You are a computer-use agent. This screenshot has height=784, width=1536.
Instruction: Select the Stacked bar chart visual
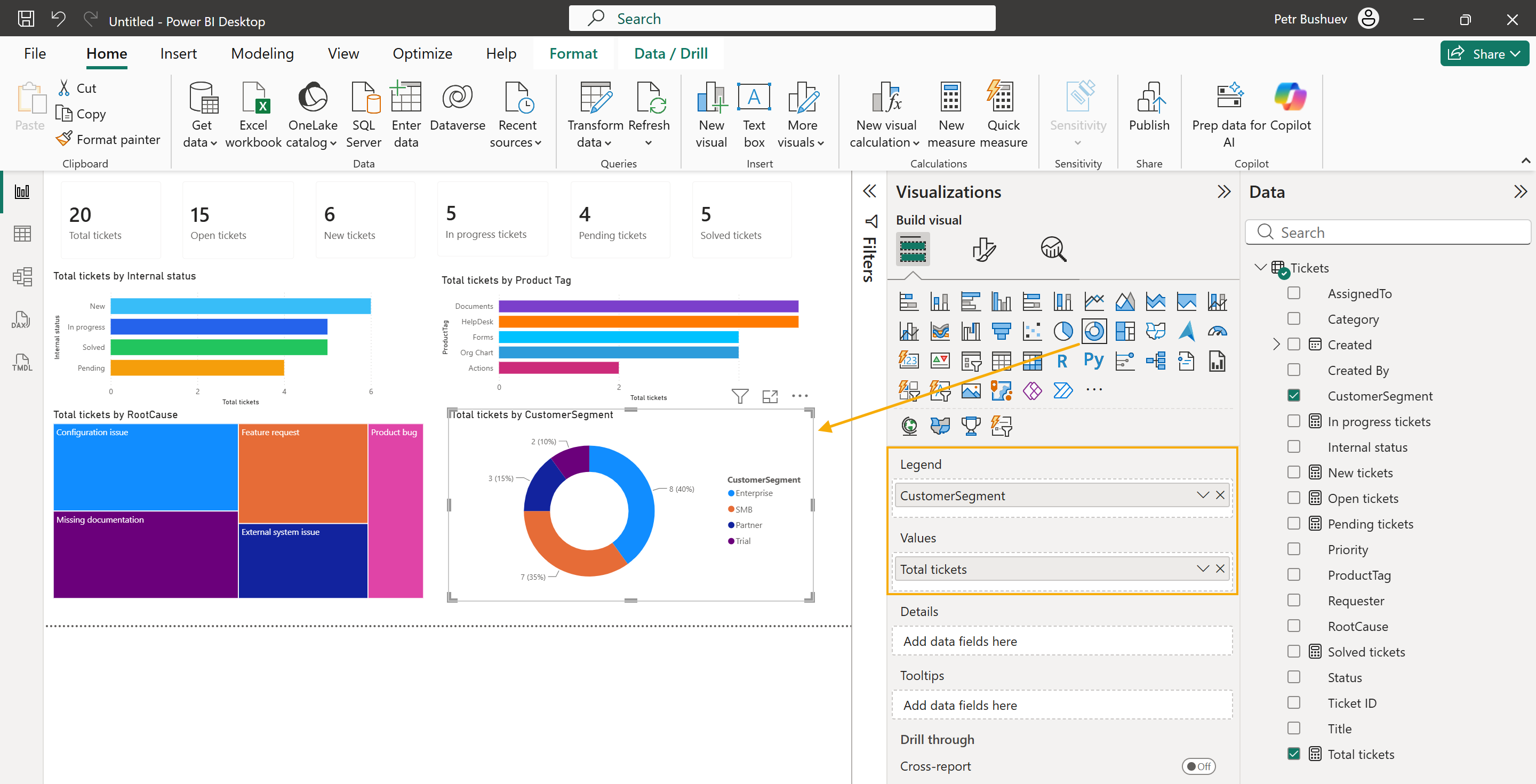click(x=909, y=301)
